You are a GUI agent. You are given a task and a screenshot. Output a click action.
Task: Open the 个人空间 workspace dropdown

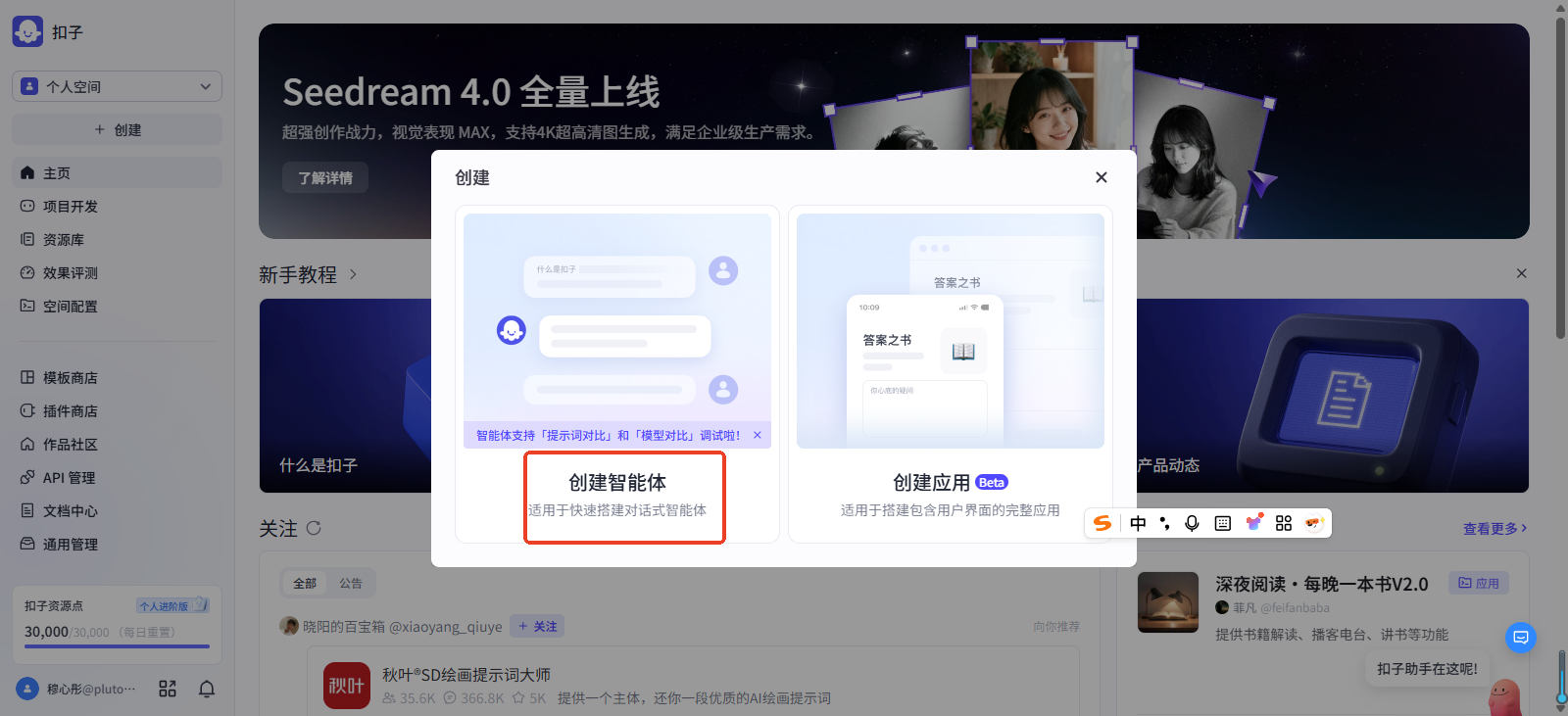[117, 86]
